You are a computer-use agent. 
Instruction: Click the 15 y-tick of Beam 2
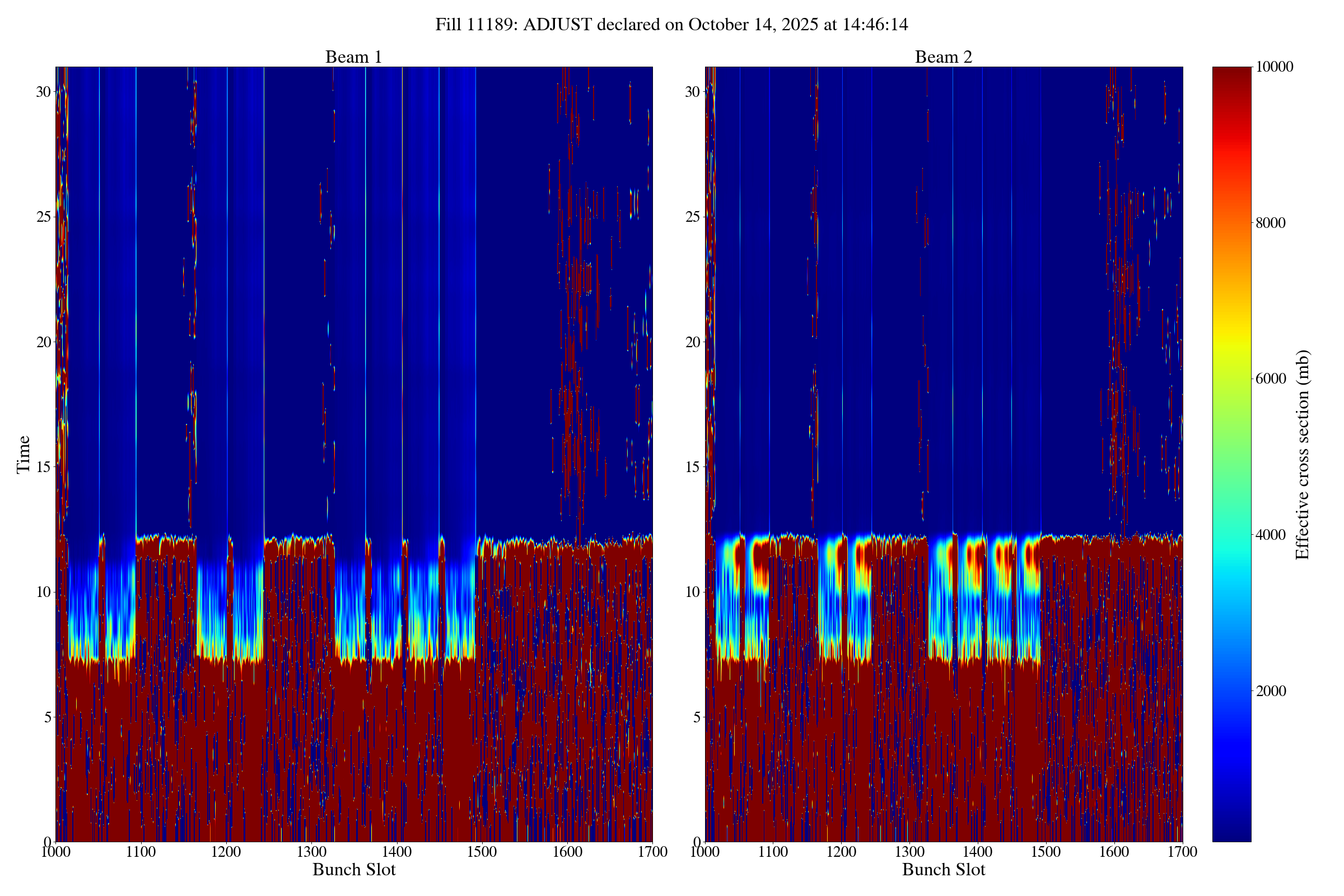693,467
